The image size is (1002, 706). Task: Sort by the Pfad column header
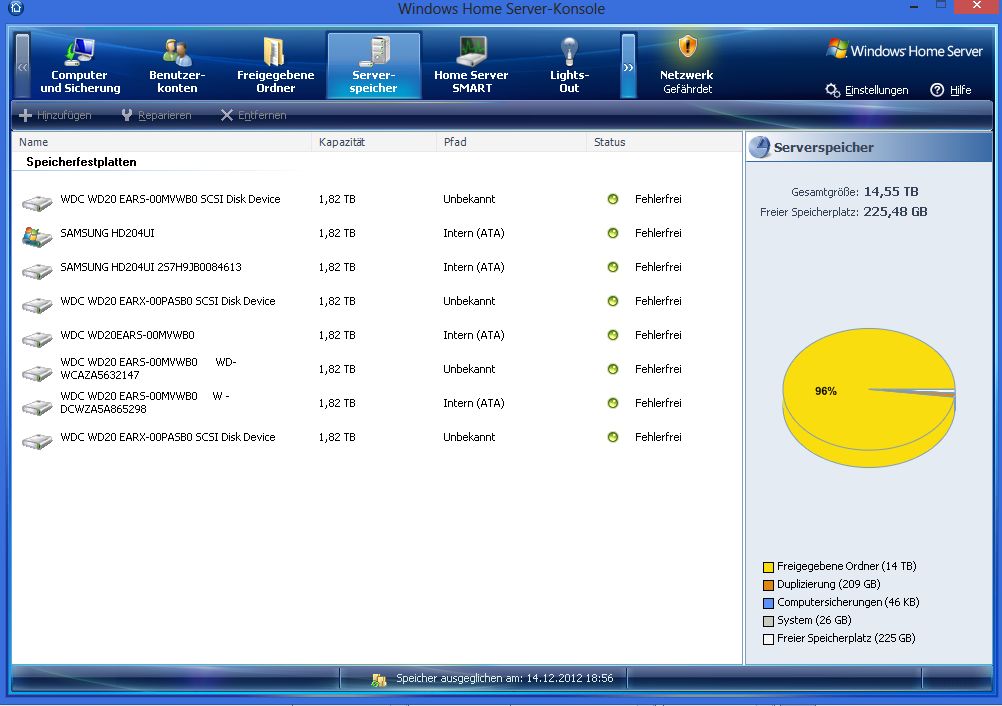pyautogui.click(x=511, y=142)
